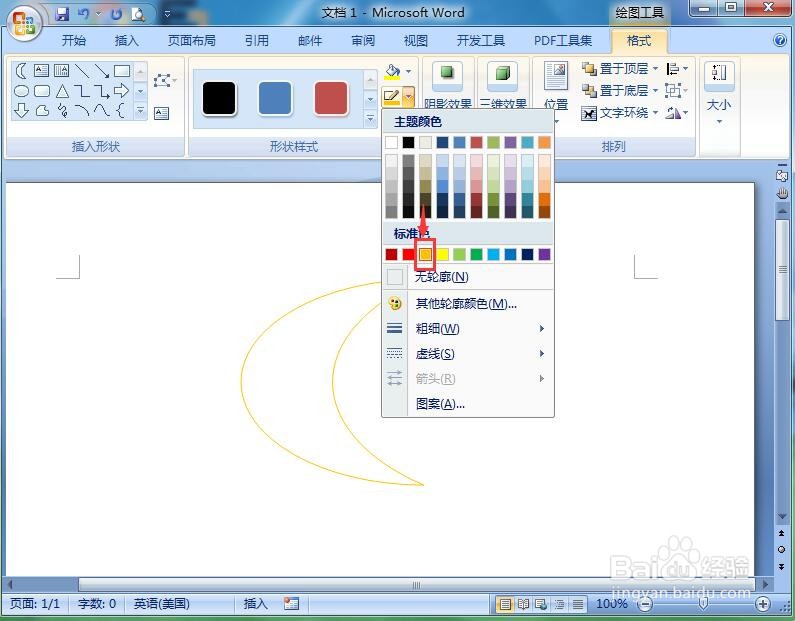Select the arrow line shape

click(x=102, y=71)
